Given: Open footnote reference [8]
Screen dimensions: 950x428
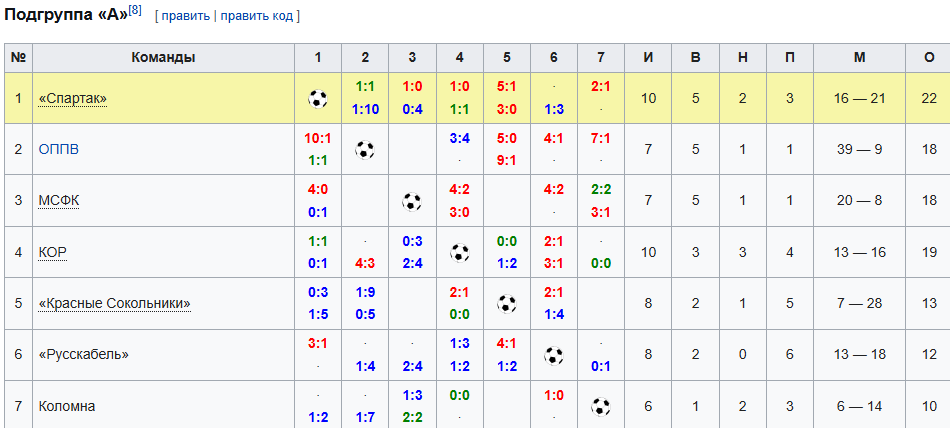Looking at the screenshot, I should [135, 10].
